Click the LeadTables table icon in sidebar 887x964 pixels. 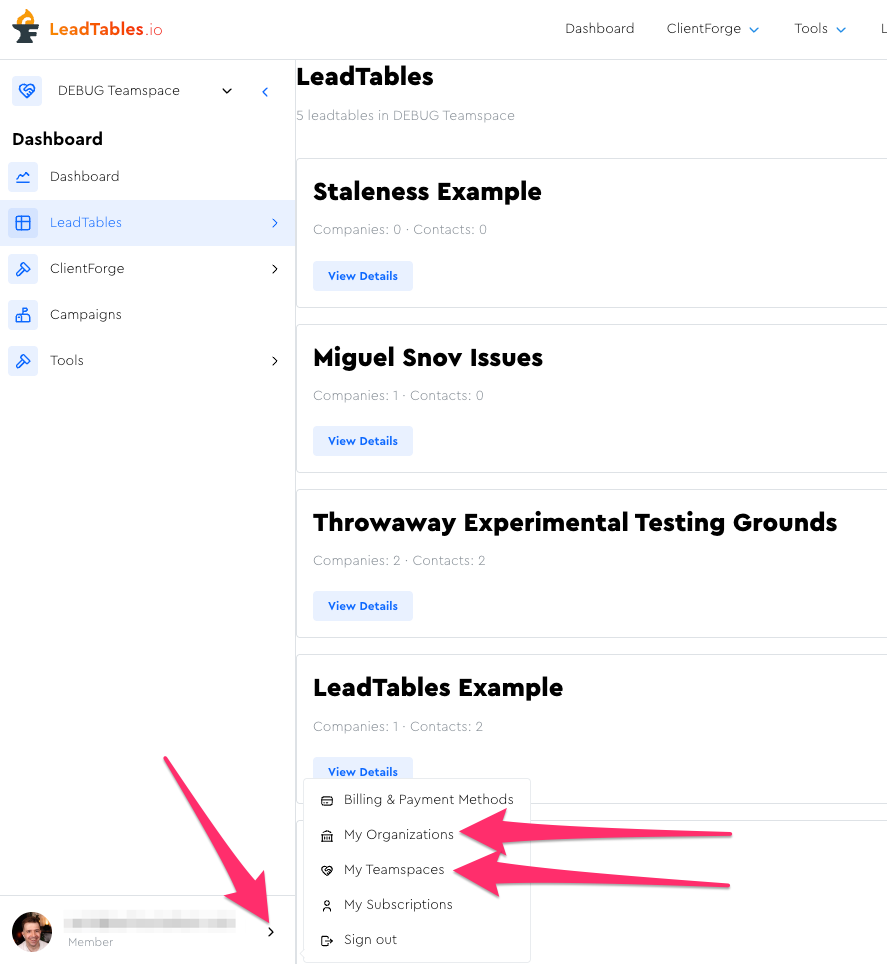[x=23, y=223]
